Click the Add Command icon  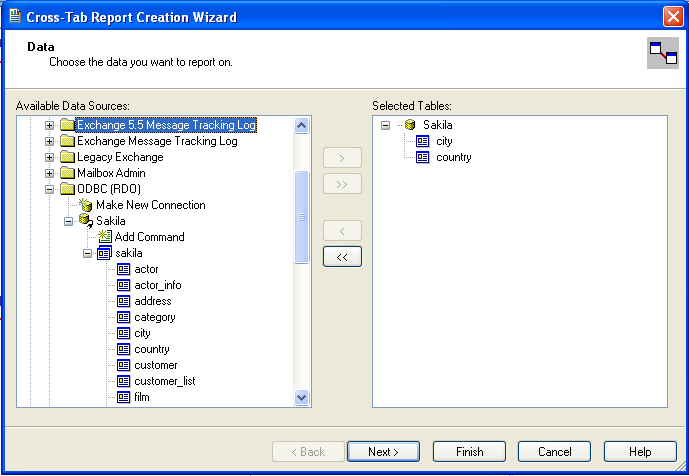[x=105, y=237]
